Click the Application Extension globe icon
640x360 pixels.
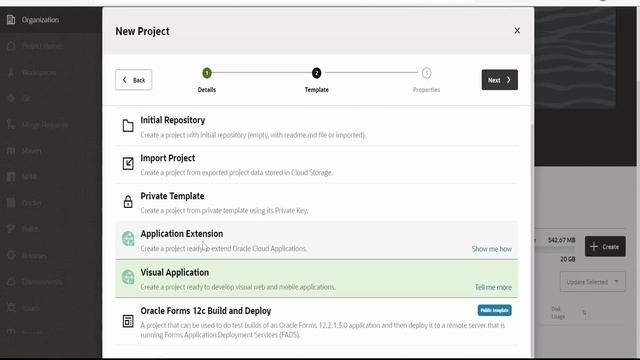[x=128, y=238]
